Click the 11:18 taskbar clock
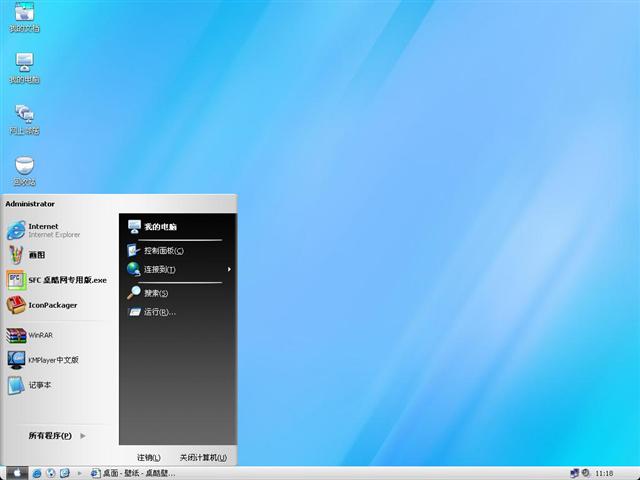640x480 pixels. (x=604, y=473)
